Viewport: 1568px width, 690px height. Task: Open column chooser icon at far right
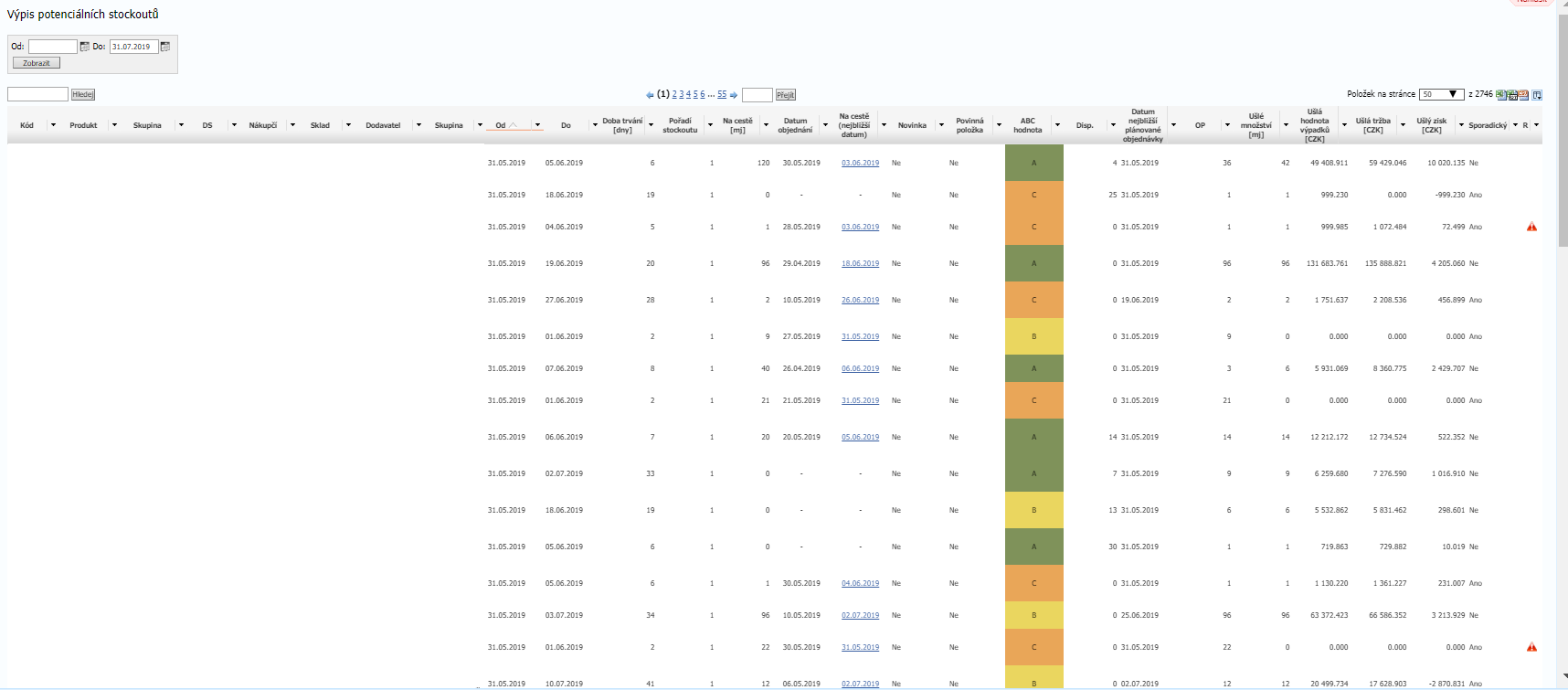[x=1537, y=95]
